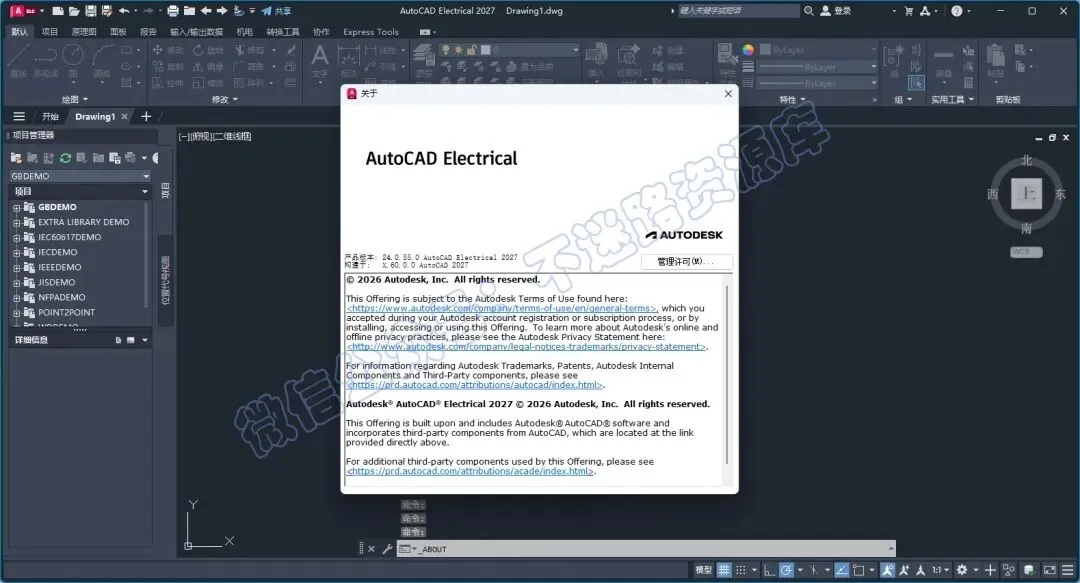The width and height of the screenshot is (1080, 583).
Task: Toggle object snap tracking in status bar
Action: tap(842, 570)
